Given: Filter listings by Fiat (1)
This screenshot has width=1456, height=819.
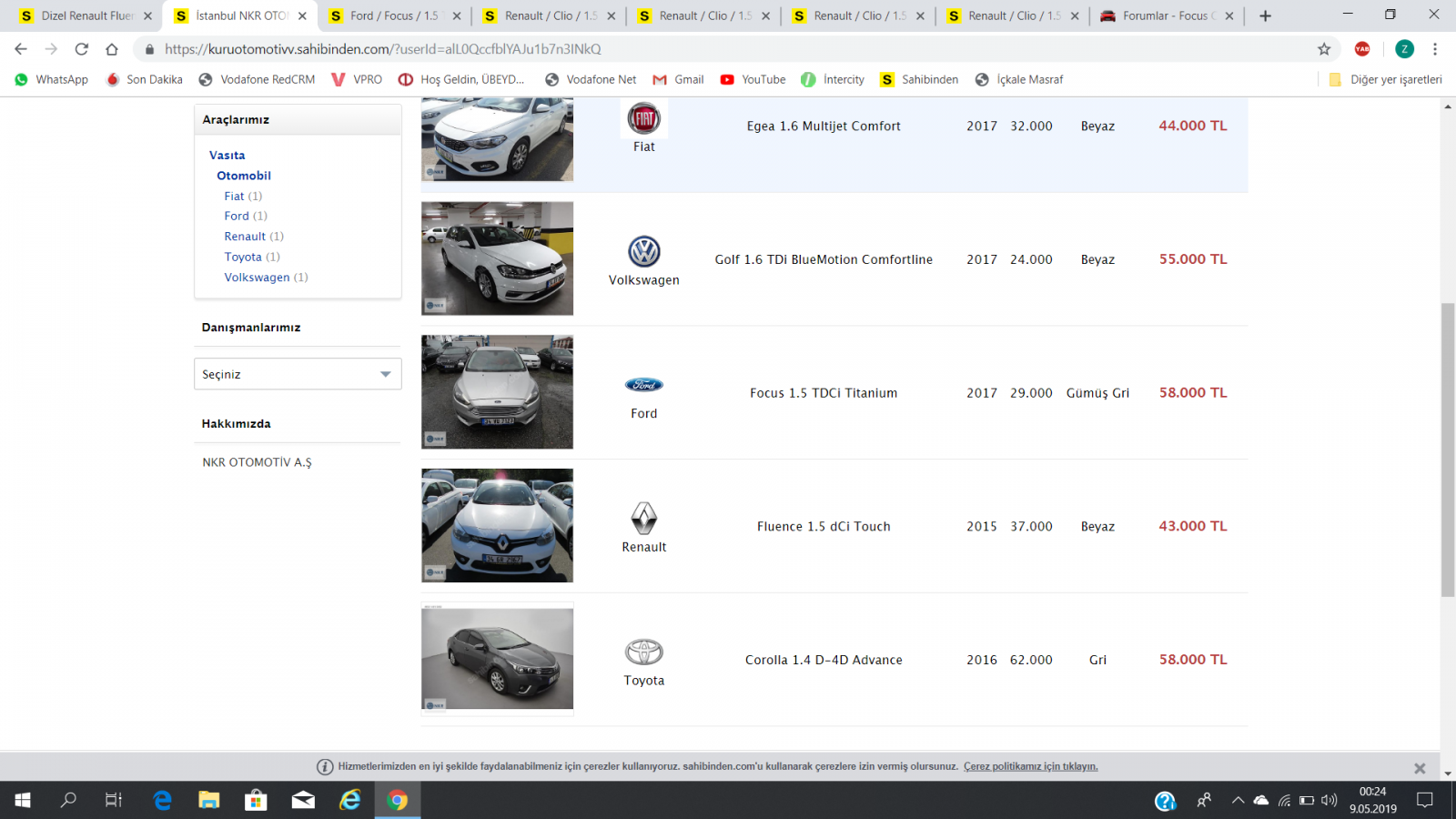Looking at the screenshot, I should 243,196.
